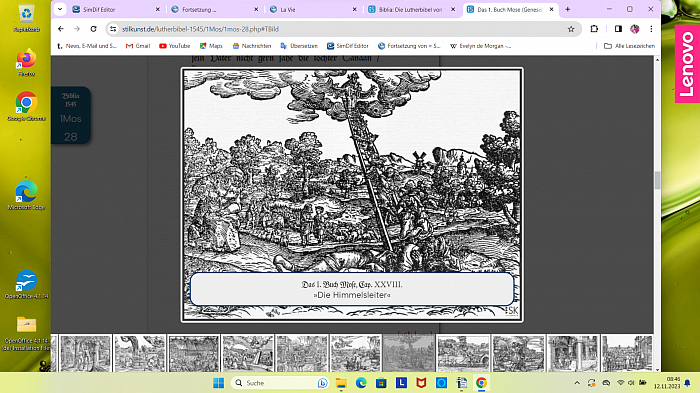Select the dimmed current thumbnail

tap(409, 353)
